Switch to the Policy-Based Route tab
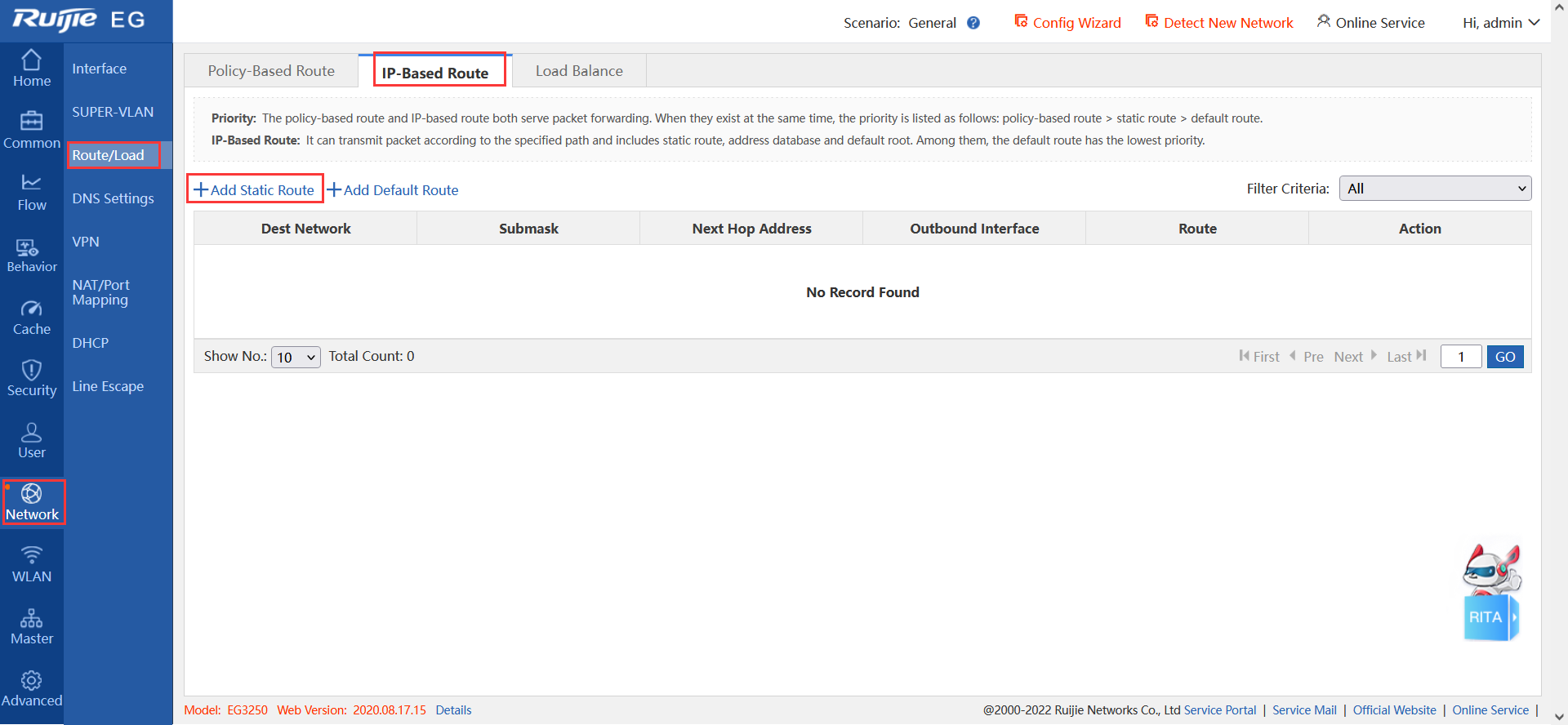1568x725 pixels. 271,71
